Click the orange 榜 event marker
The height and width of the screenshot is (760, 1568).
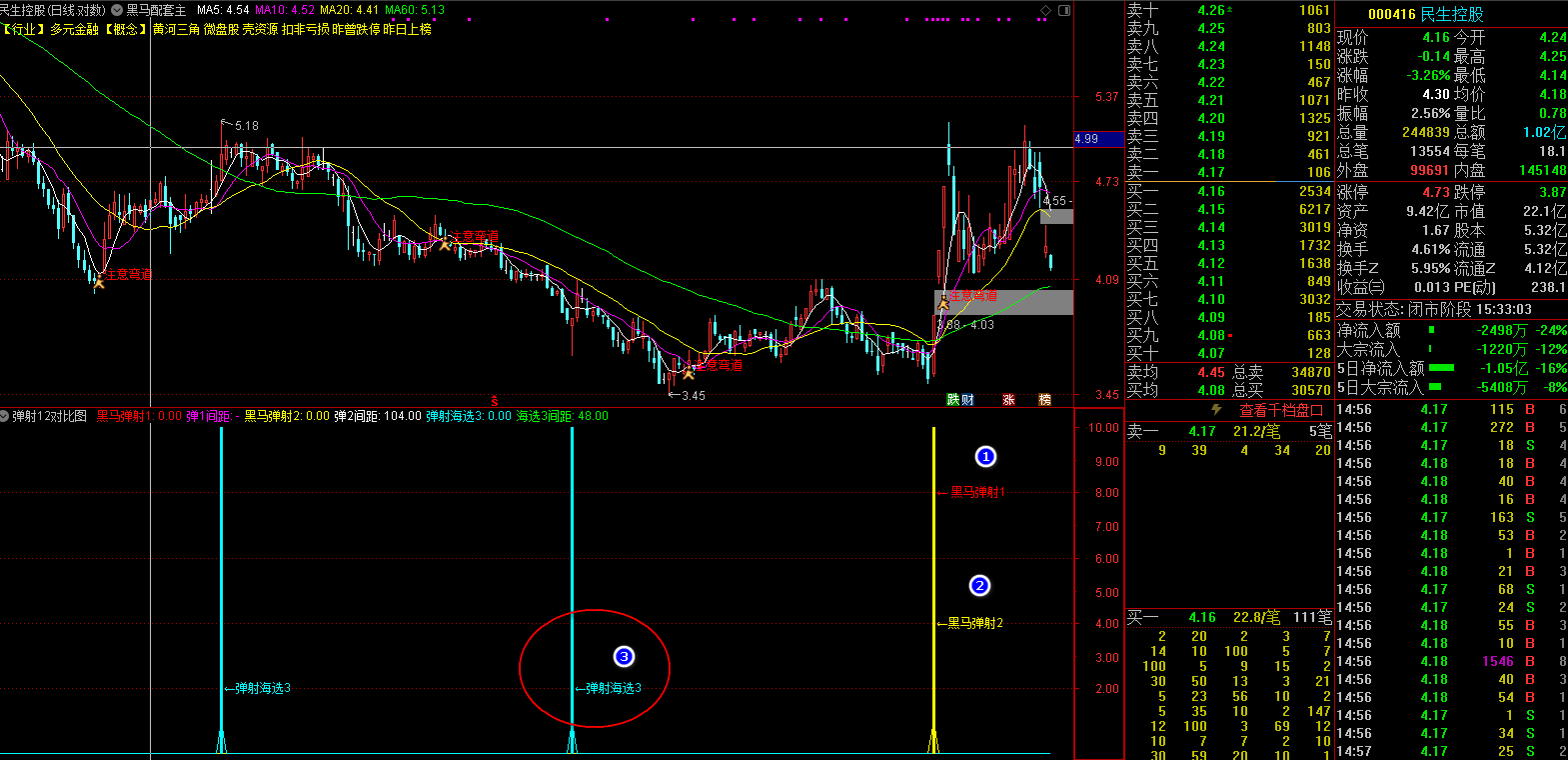(1044, 400)
